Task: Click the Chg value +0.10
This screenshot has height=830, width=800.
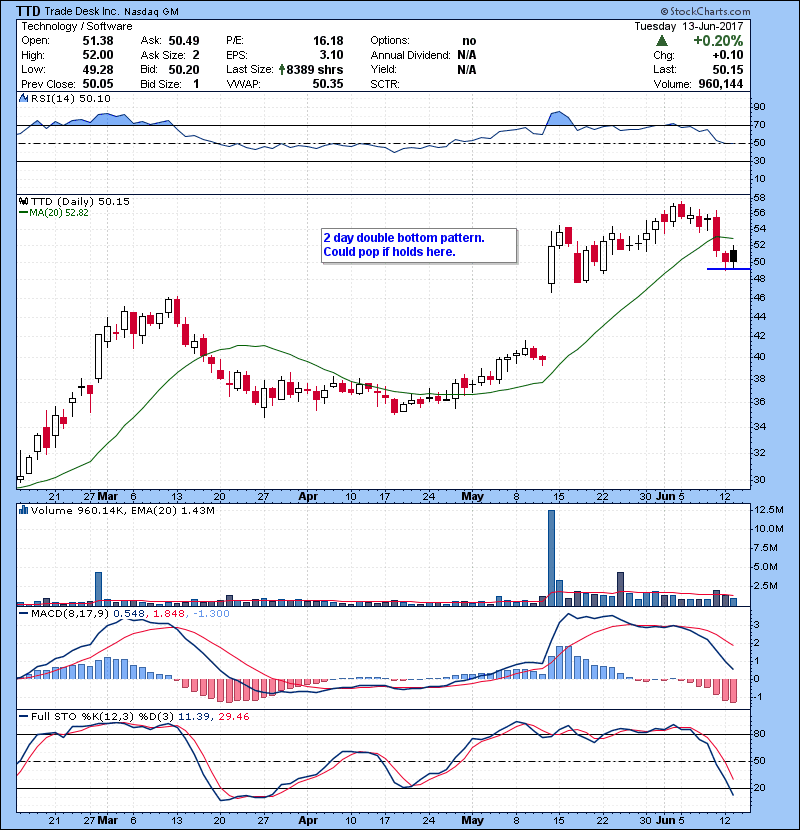Action: click(x=727, y=55)
